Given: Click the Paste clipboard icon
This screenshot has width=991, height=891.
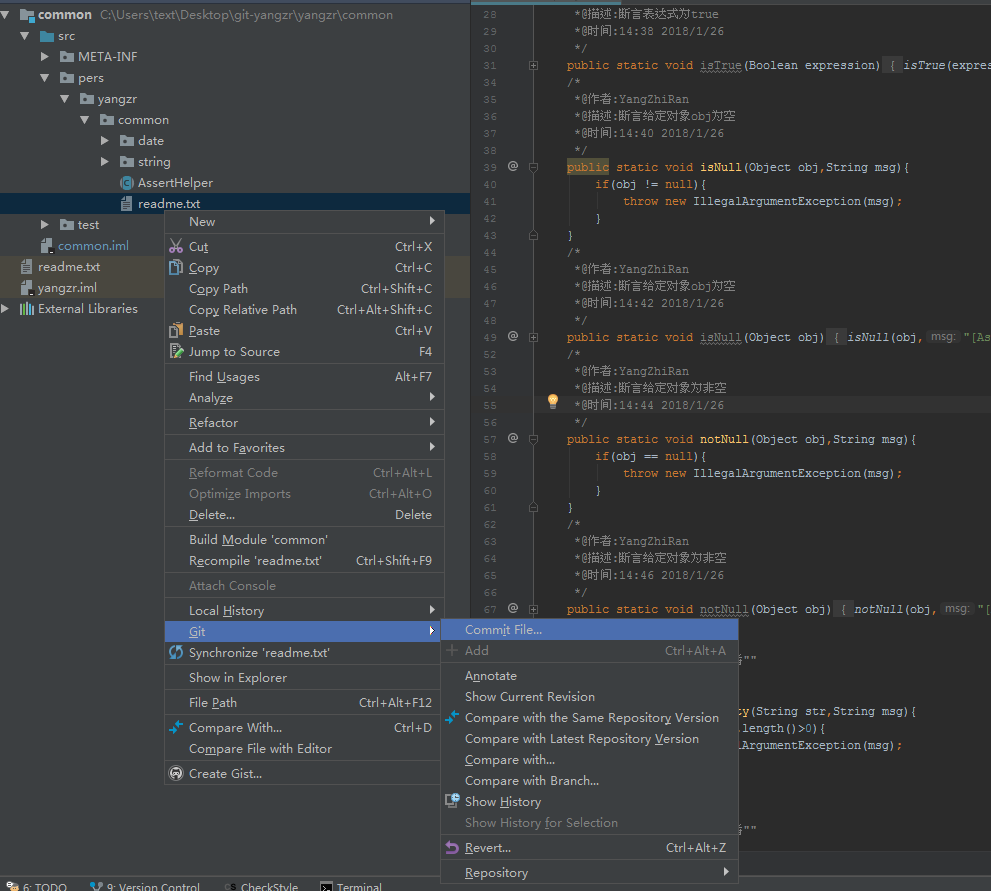Looking at the screenshot, I should 176,330.
